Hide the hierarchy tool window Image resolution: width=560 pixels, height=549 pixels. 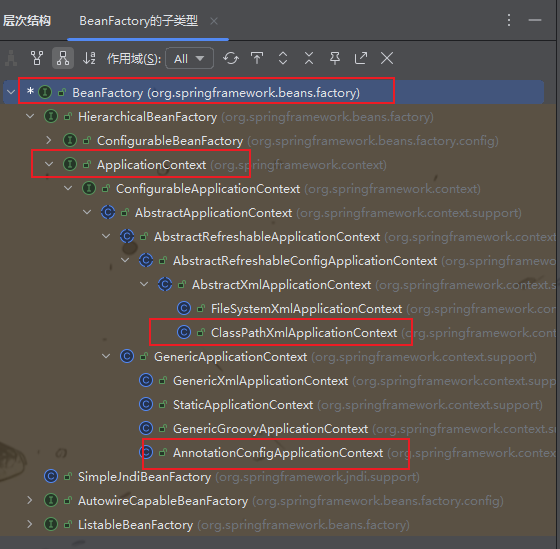click(535, 20)
